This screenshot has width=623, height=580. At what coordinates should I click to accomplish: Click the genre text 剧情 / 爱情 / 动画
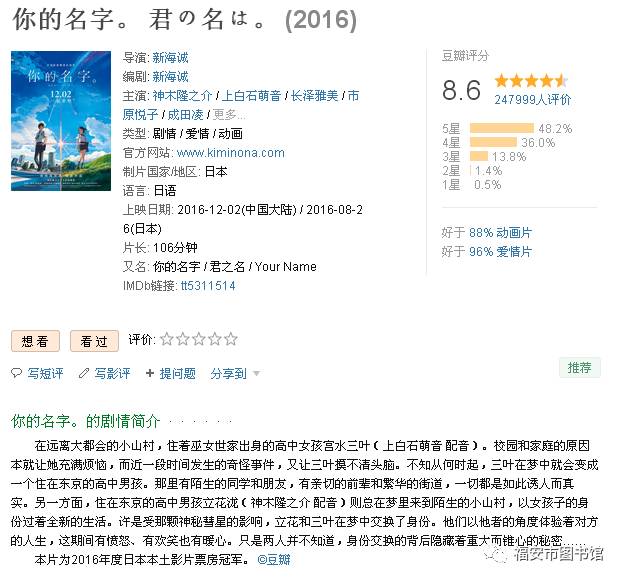(x=197, y=134)
